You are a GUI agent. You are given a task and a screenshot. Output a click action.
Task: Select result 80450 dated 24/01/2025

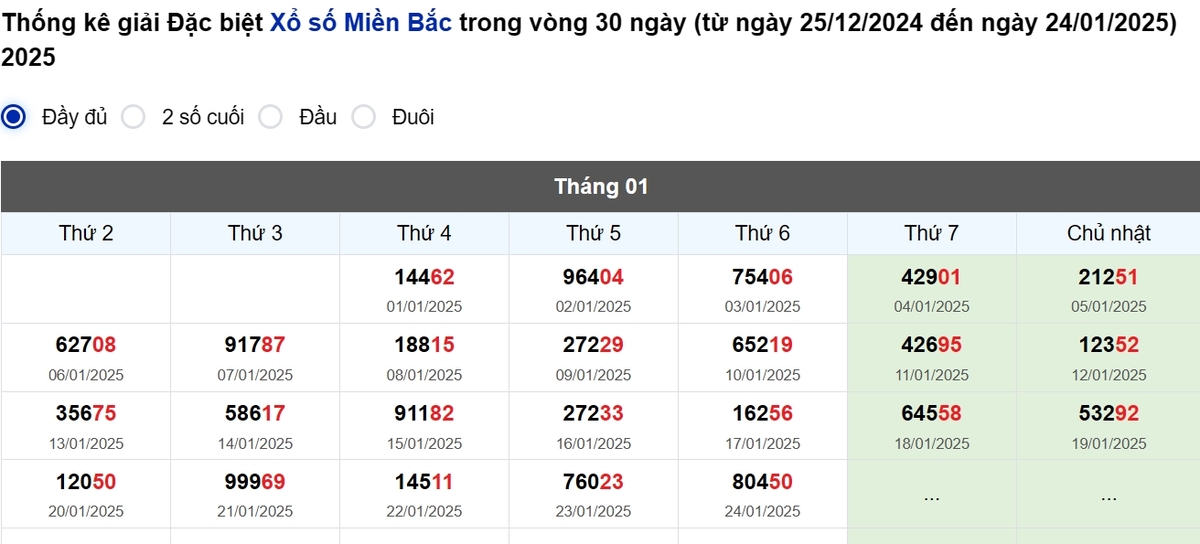[x=762, y=482]
